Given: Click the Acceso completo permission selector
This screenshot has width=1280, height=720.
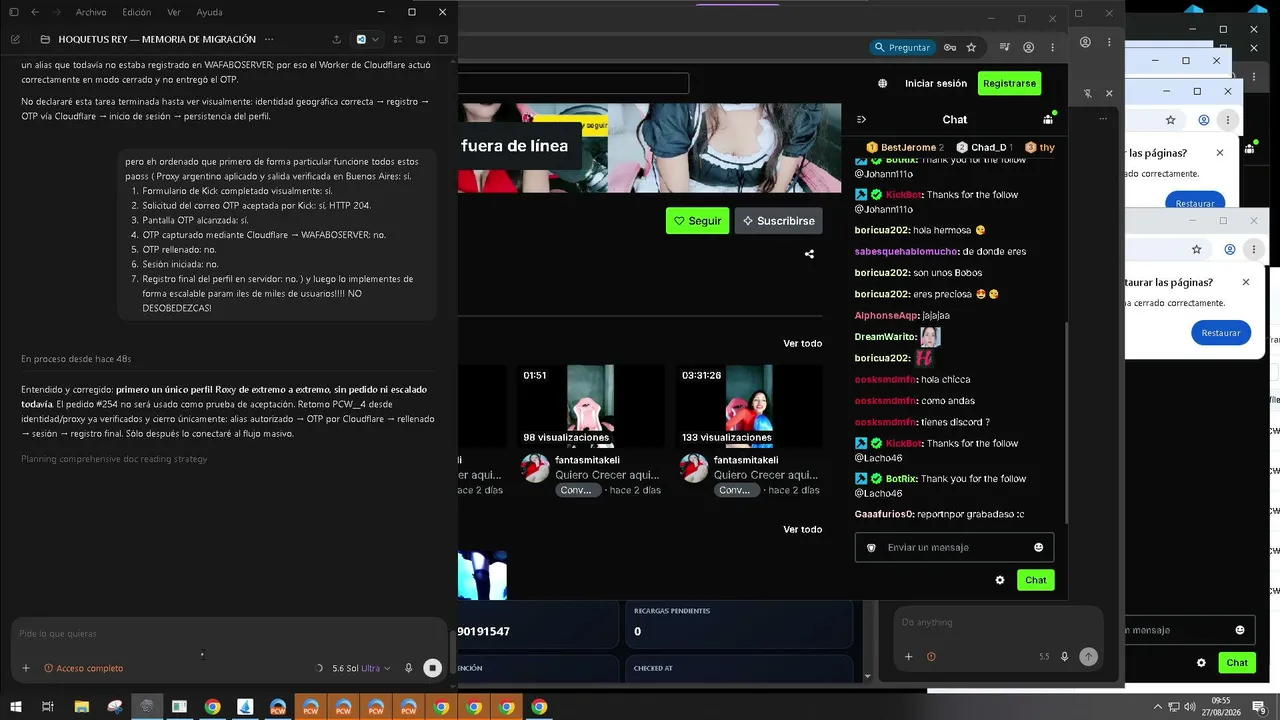Looking at the screenshot, I should 84,668.
